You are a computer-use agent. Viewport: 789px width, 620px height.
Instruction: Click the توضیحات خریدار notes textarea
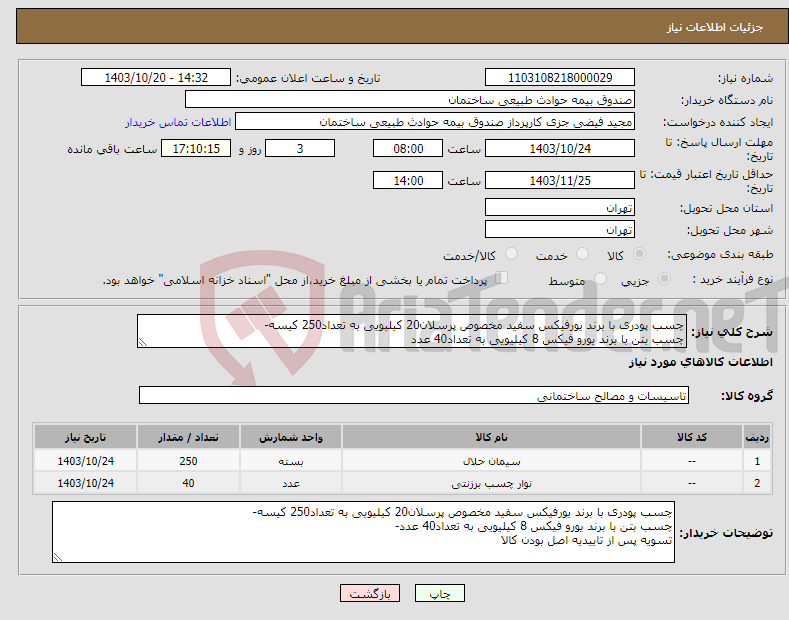[363, 532]
